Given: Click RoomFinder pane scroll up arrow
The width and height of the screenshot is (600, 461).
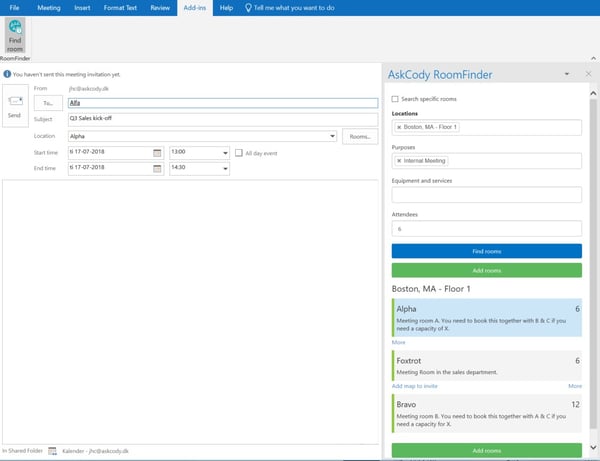Looking at the screenshot, I should (x=593, y=93).
